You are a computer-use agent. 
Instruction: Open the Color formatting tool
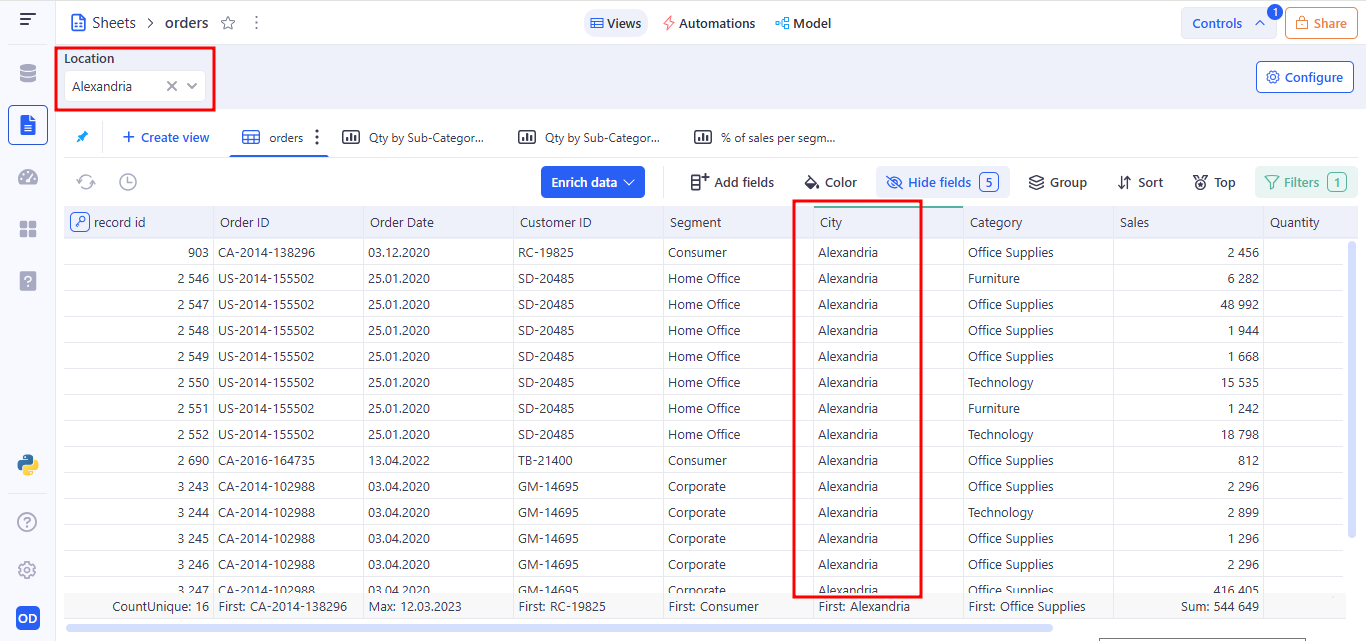pos(830,182)
